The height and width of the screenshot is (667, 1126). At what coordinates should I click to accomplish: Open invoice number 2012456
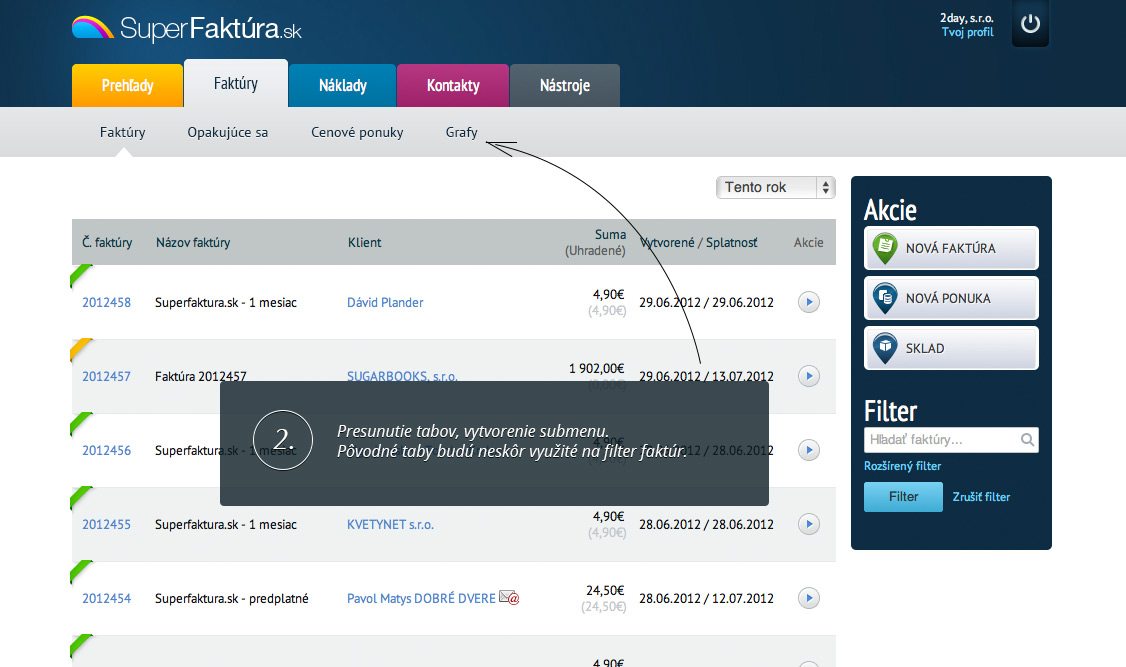point(106,450)
